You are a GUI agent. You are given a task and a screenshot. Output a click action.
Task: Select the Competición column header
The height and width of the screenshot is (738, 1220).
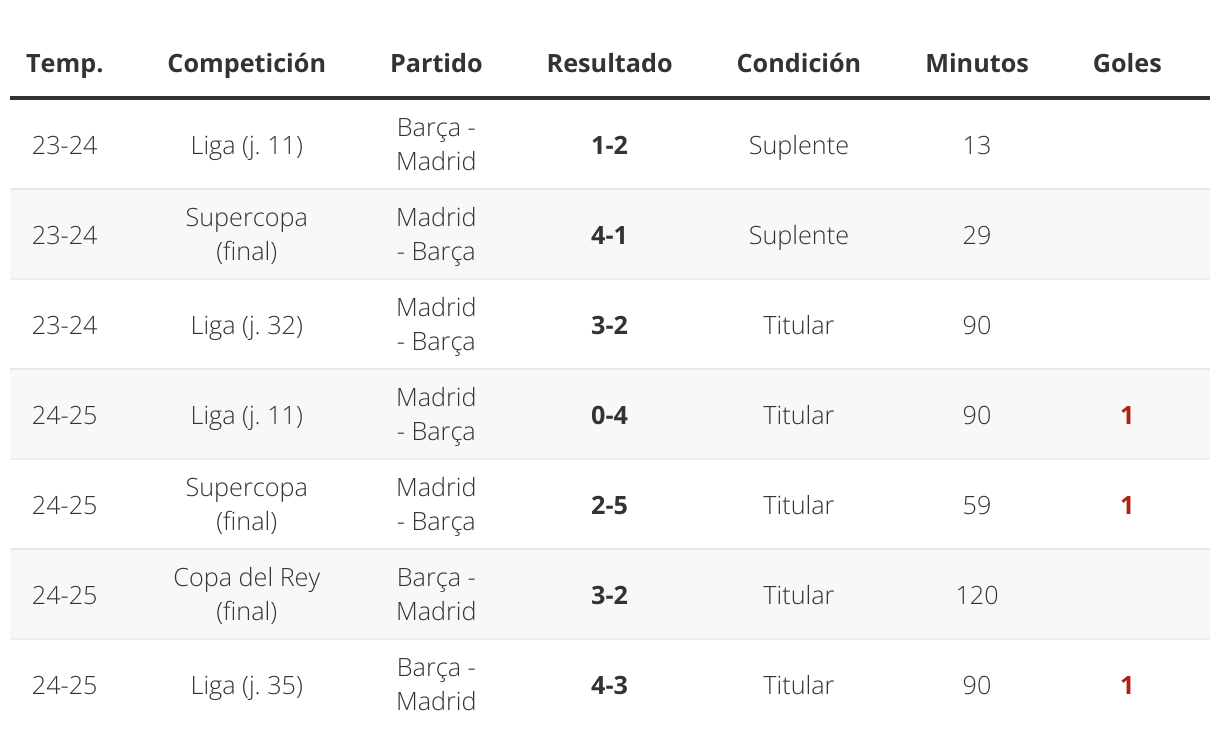pyautogui.click(x=246, y=63)
